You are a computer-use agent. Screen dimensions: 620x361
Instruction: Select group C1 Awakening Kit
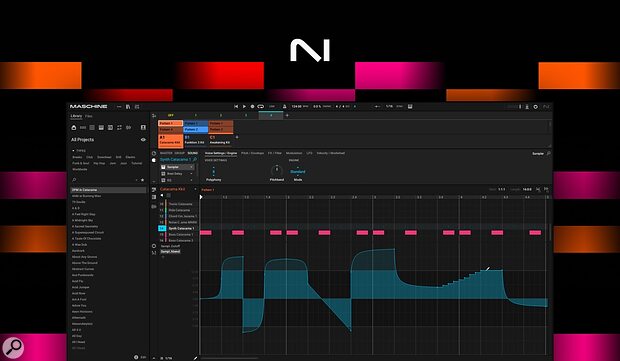221,140
